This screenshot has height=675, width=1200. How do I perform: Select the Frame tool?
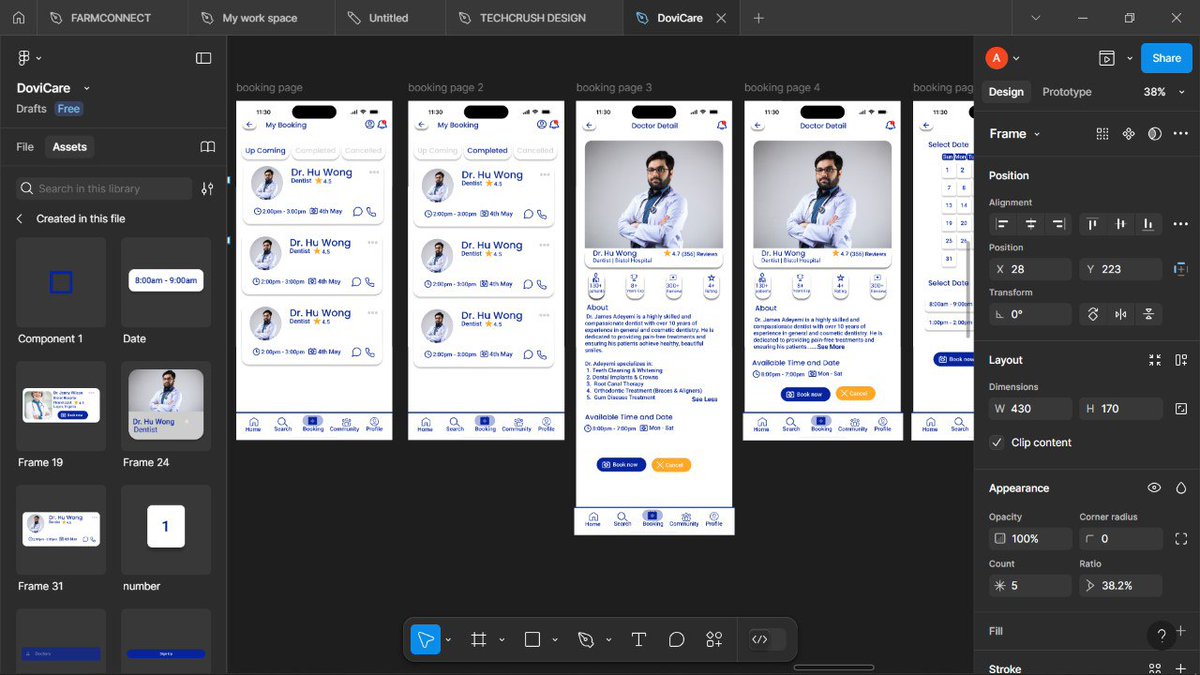coord(479,639)
